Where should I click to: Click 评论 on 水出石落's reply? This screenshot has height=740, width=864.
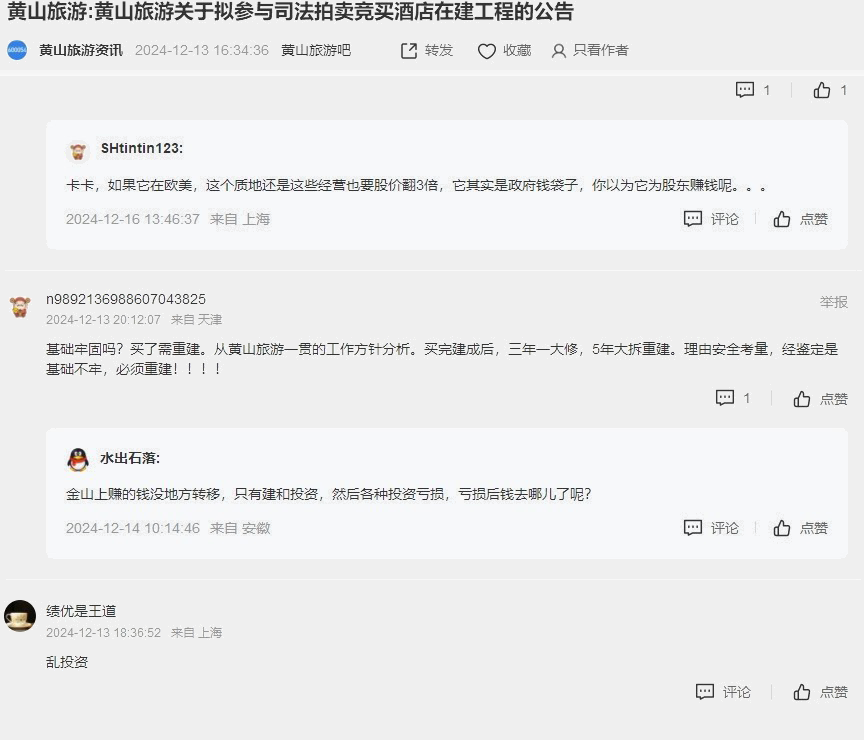[x=711, y=528]
